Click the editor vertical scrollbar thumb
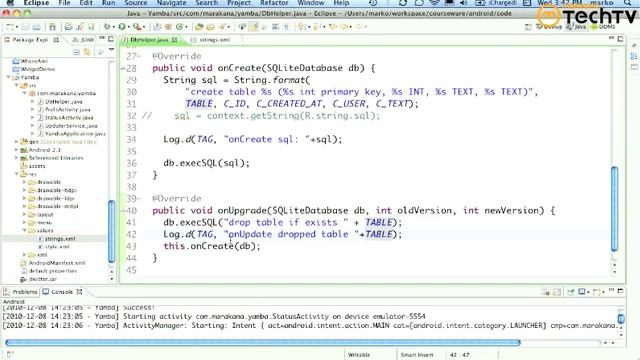 click(x=614, y=209)
